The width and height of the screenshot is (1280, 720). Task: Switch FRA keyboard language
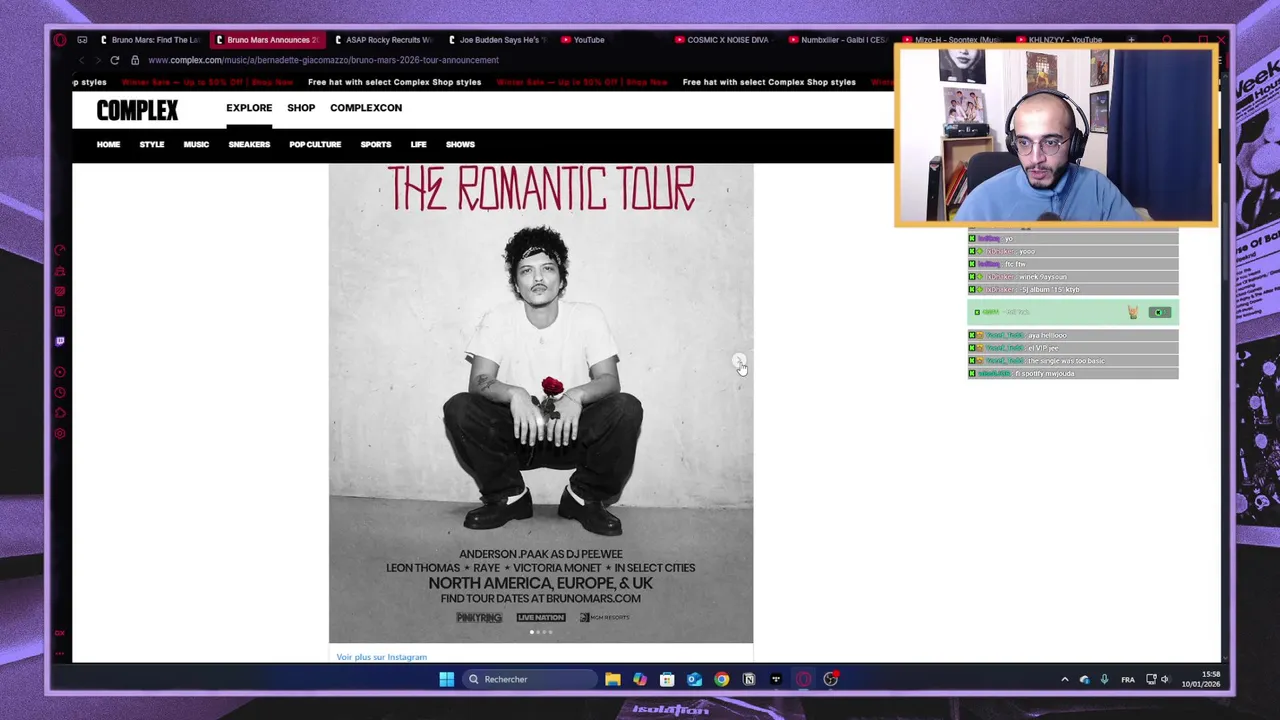[1128, 680]
